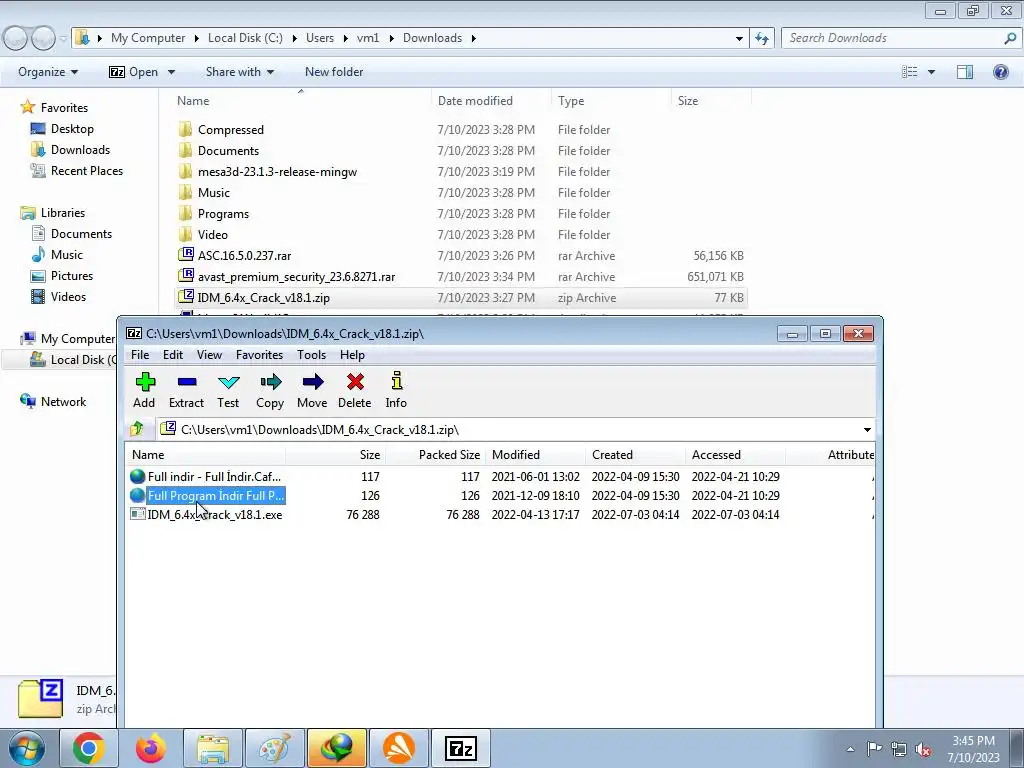Open Internet Download Manager taskbar icon

(337, 748)
